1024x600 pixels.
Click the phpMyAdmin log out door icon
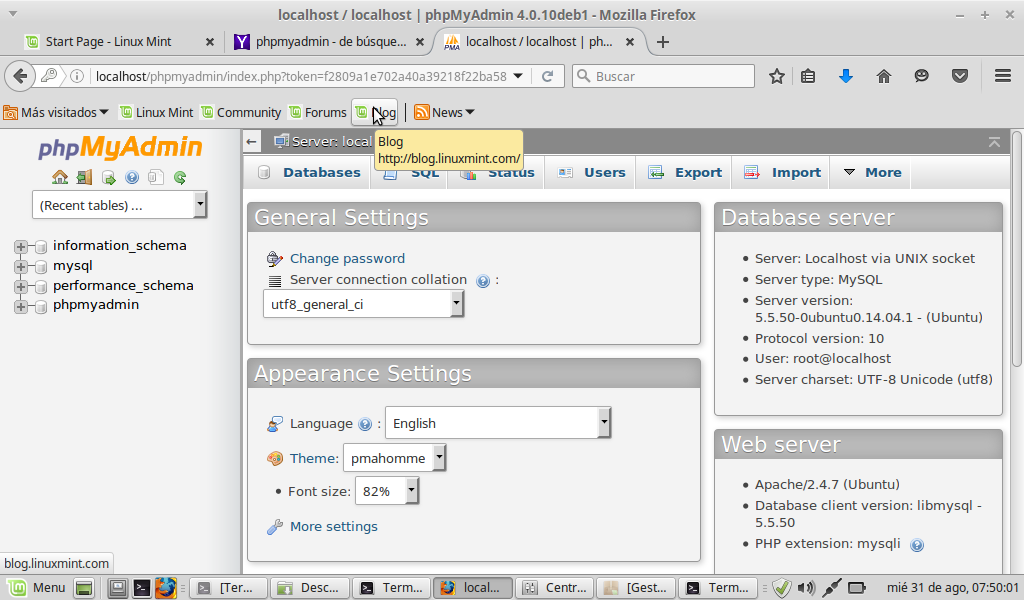tap(84, 178)
